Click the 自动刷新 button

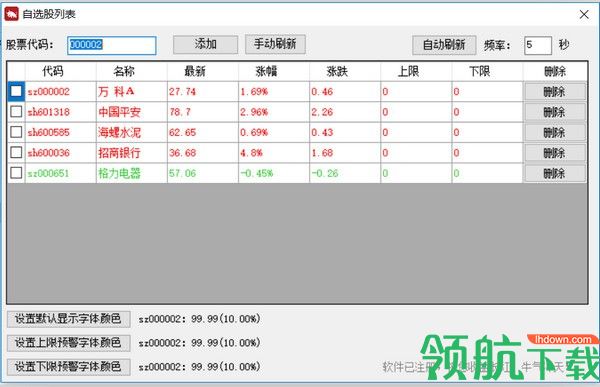(444, 45)
